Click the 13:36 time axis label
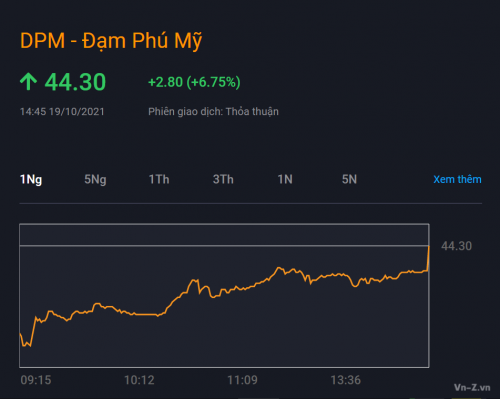 [x=346, y=380]
